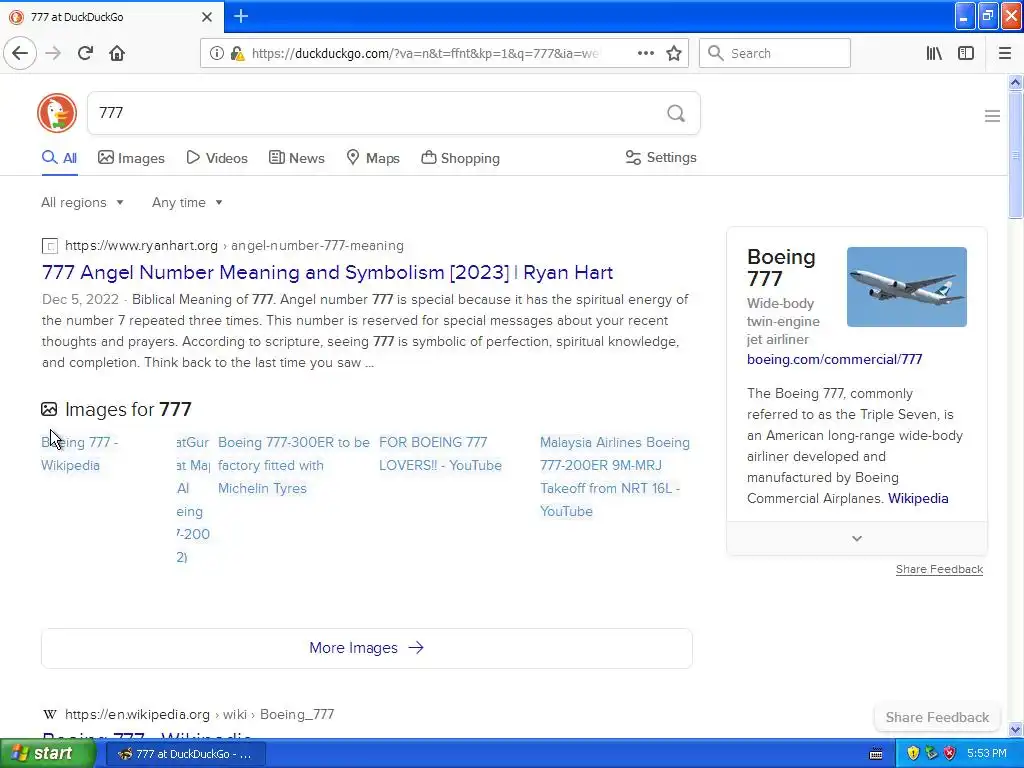The image size is (1024, 768).
Task: Open boeing.com/commercial/777 link
Action: [835, 359]
